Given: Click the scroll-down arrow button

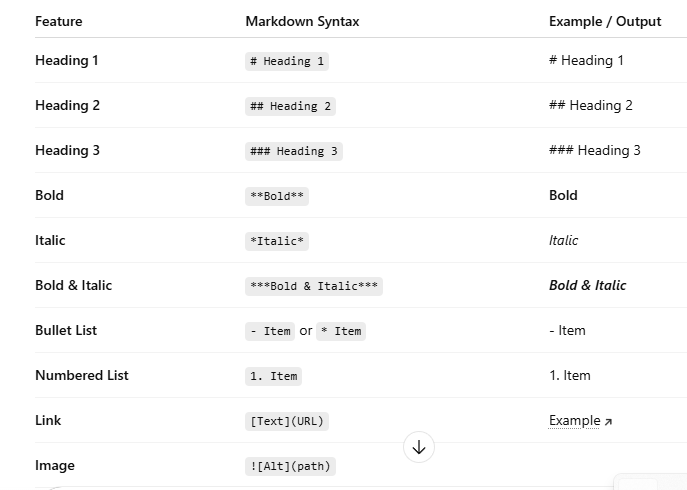Looking at the screenshot, I should pyautogui.click(x=419, y=447).
